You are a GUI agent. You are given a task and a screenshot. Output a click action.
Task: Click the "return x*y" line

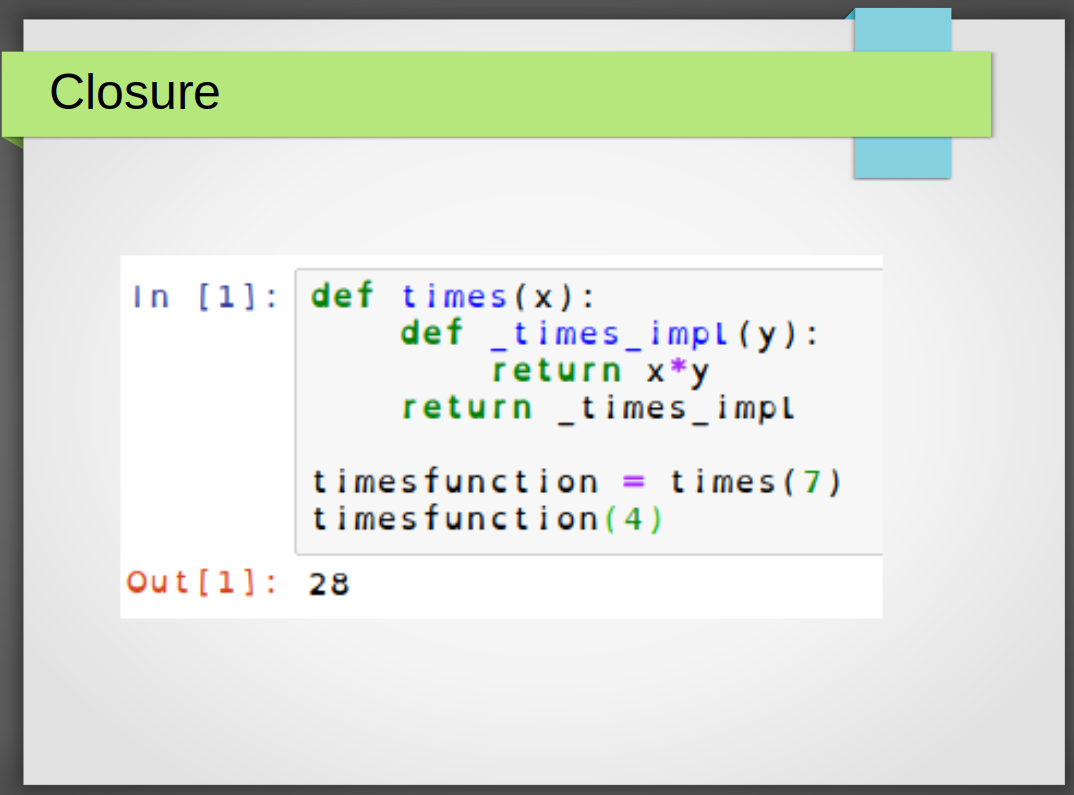600,372
